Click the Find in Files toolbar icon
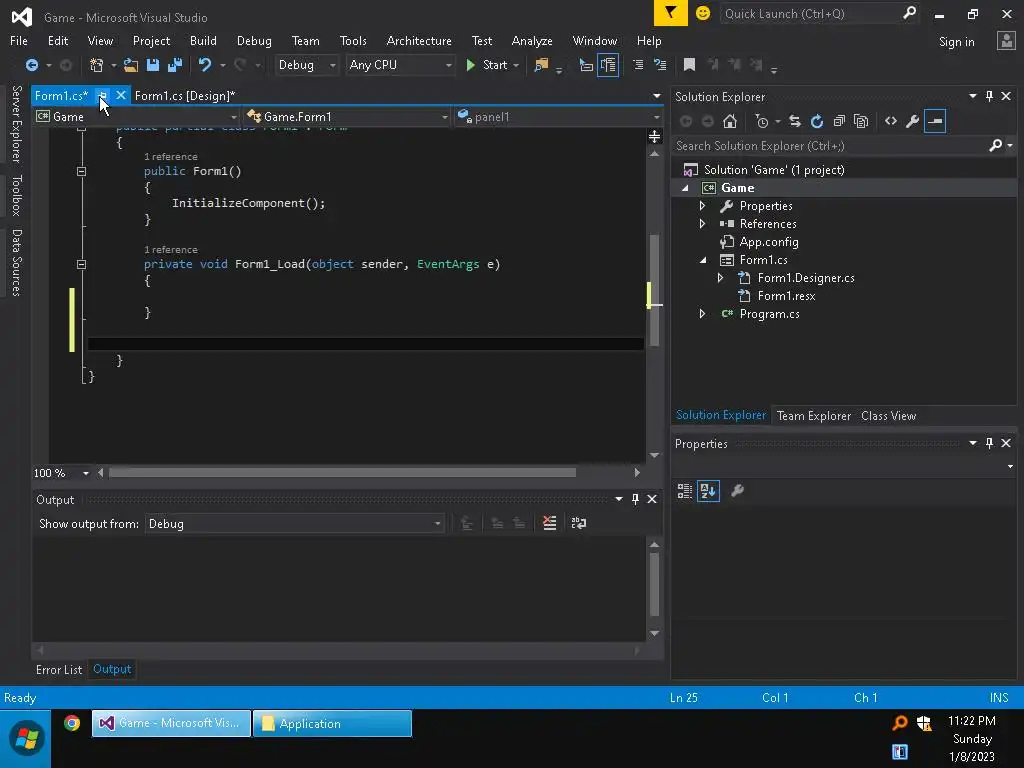 pyautogui.click(x=541, y=65)
